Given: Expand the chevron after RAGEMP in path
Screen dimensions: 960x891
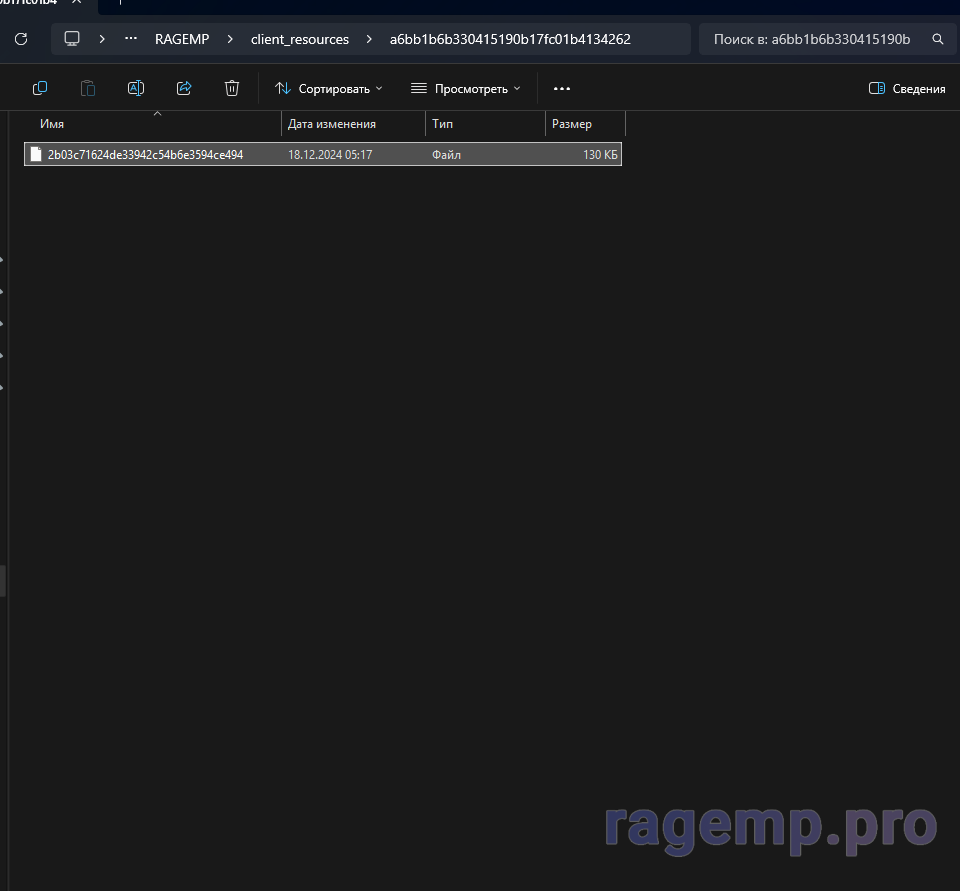Looking at the screenshot, I should (x=229, y=39).
